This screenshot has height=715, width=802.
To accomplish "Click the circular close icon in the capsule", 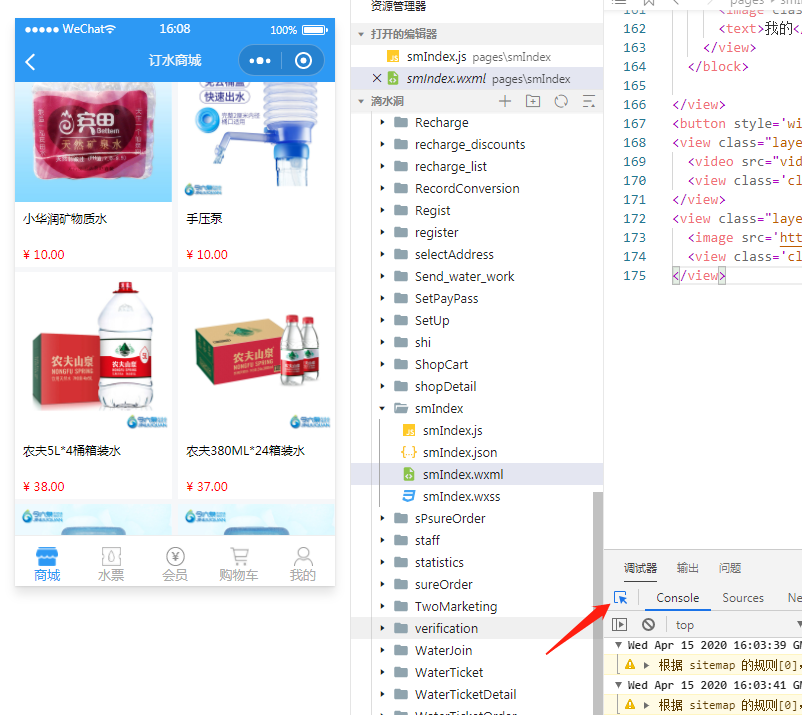I will tap(303, 61).
